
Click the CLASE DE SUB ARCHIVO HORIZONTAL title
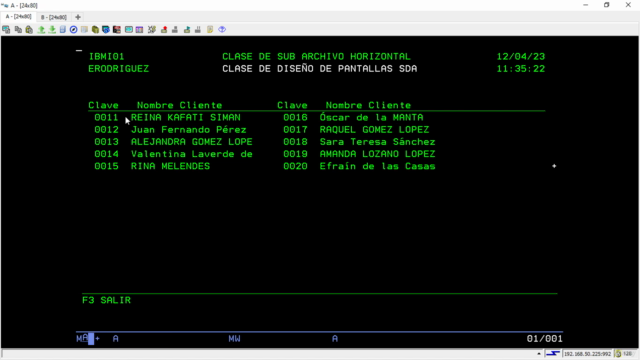click(x=316, y=56)
